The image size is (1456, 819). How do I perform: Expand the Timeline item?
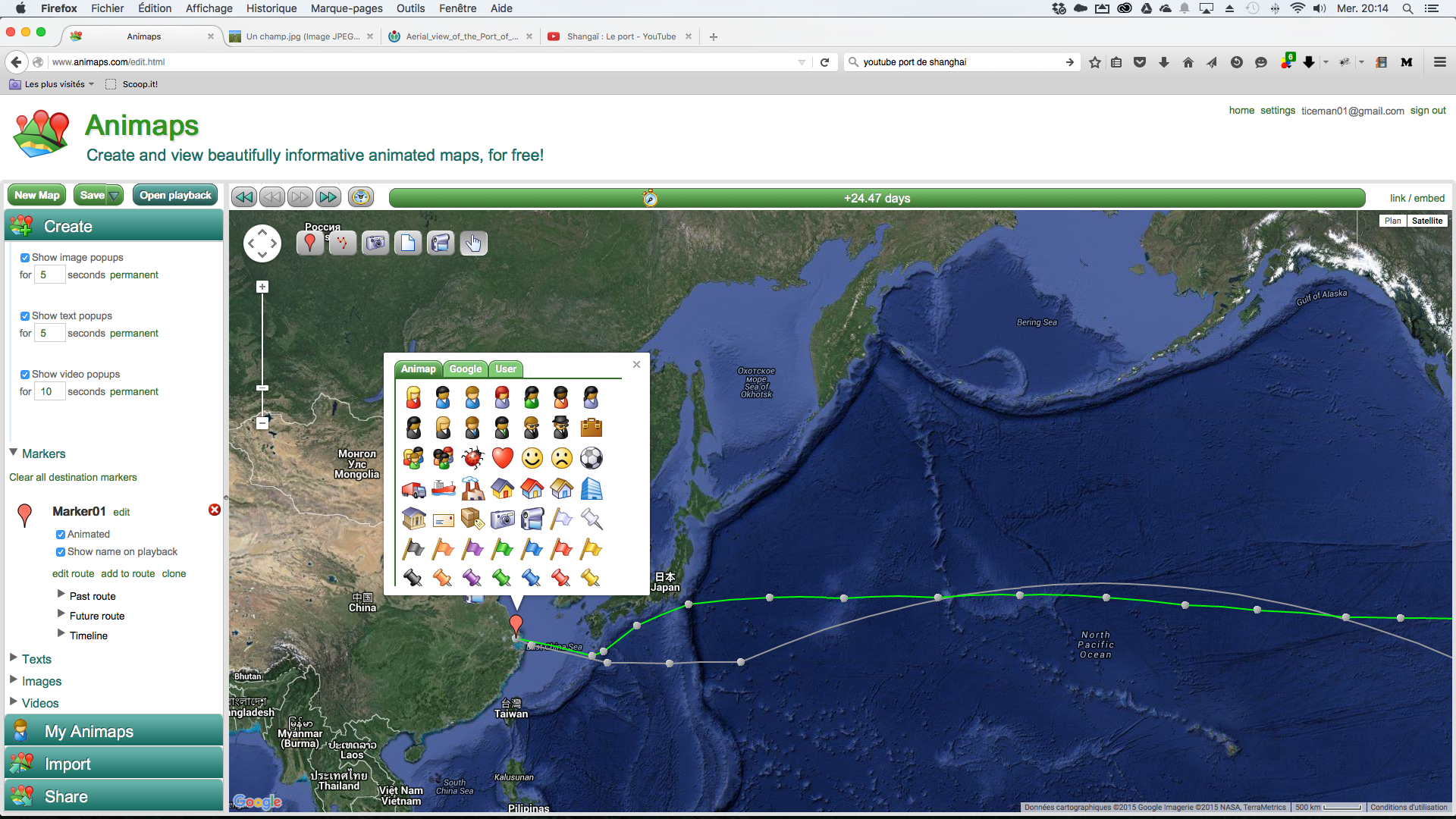[61, 634]
